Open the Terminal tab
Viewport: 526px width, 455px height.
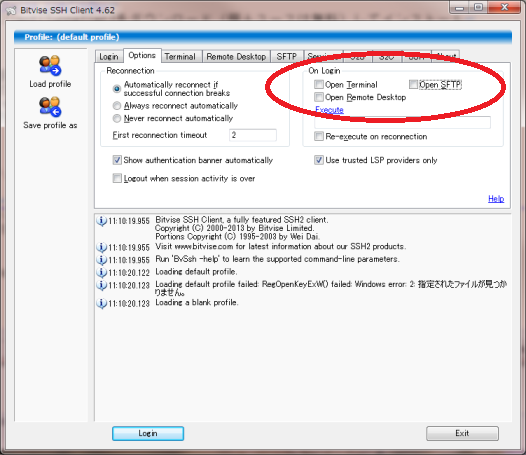click(x=180, y=57)
